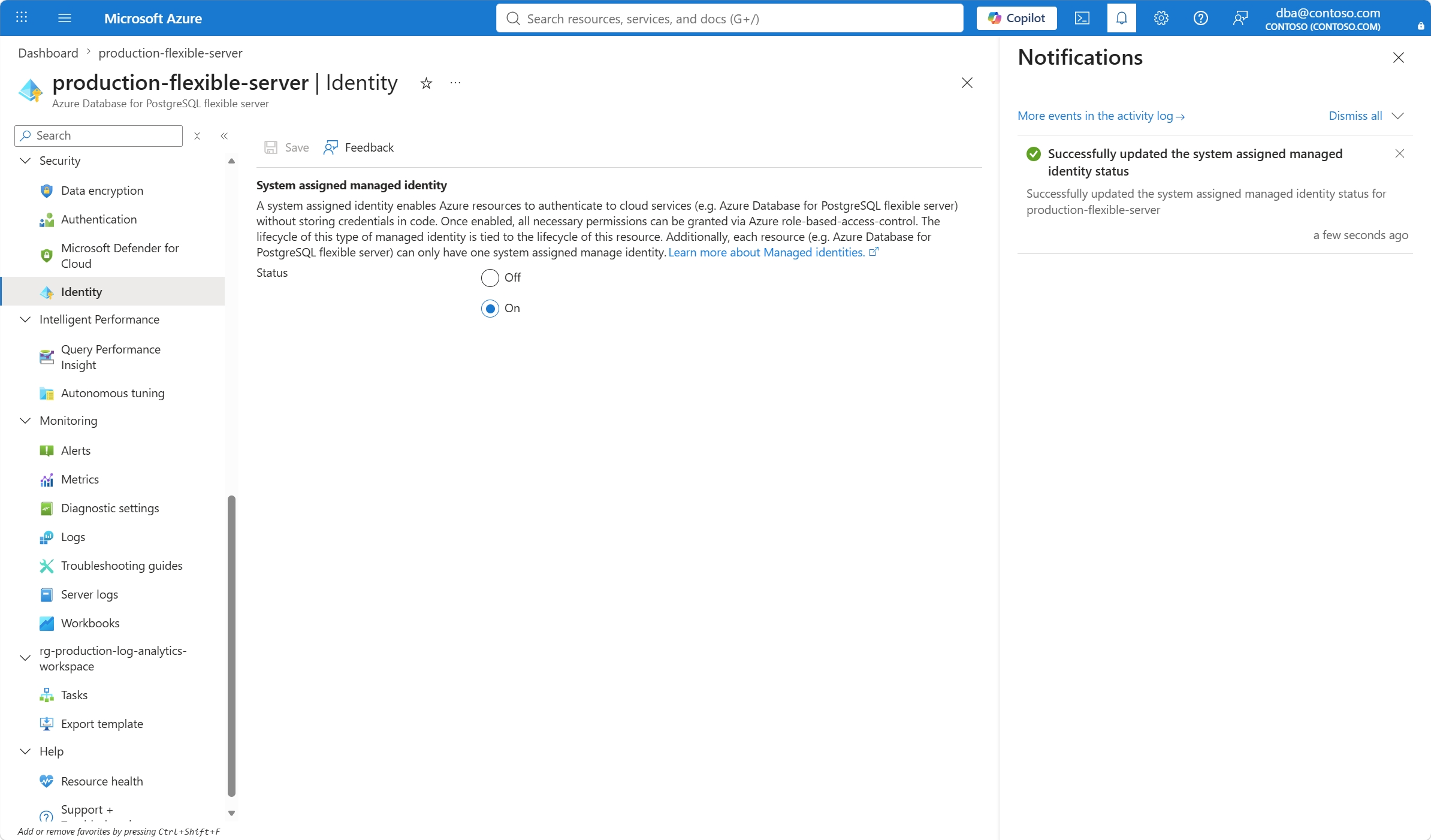The width and height of the screenshot is (1431, 840).
Task: Click the Microsoft Defender for Cloud icon
Action: coord(46,256)
